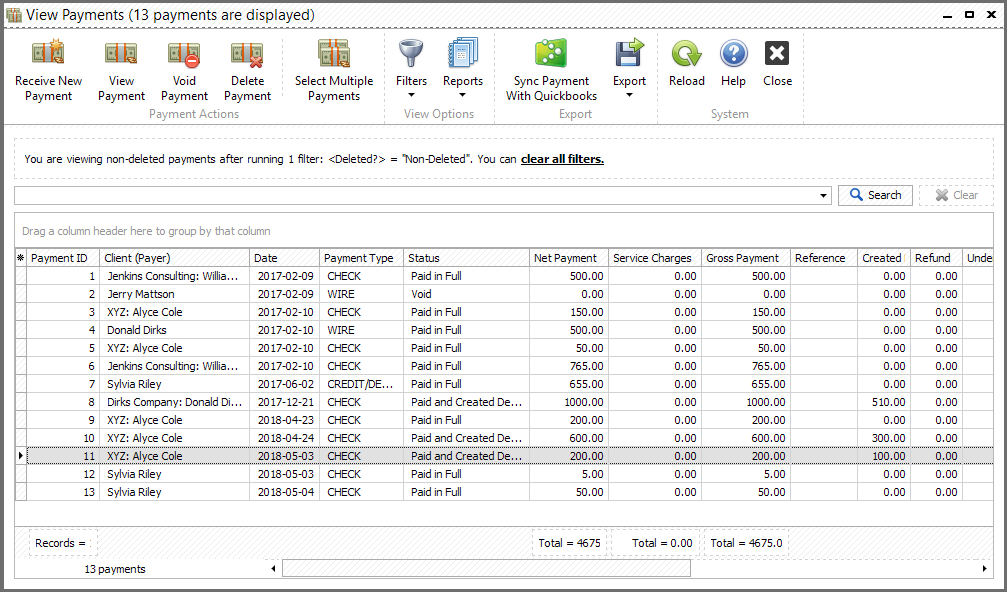This screenshot has width=1007, height=592.
Task: Click the 'CREDIT/DE...' payment type cell
Action: tap(360, 384)
